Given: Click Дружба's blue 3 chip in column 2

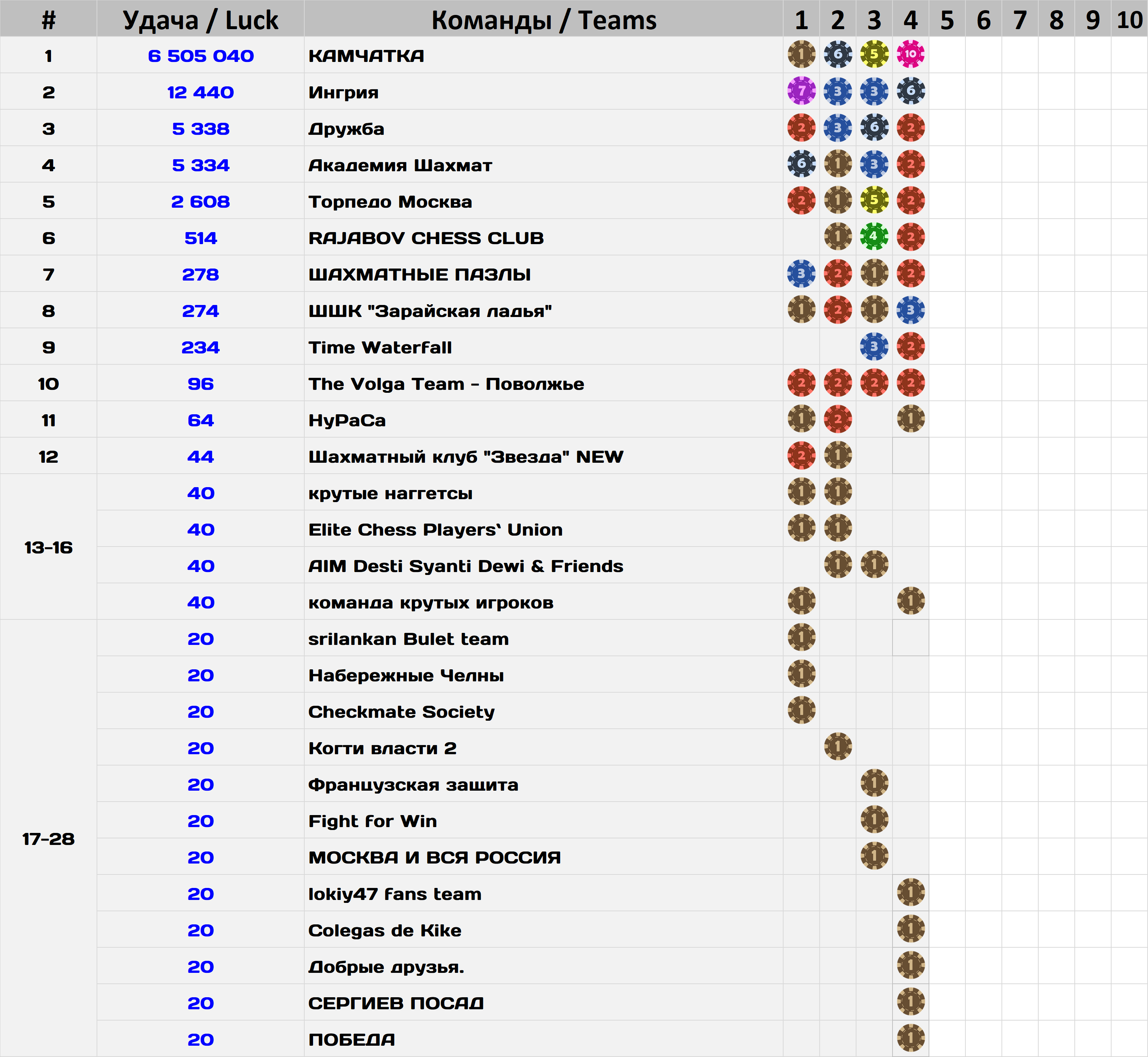Looking at the screenshot, I should (838, 128).
